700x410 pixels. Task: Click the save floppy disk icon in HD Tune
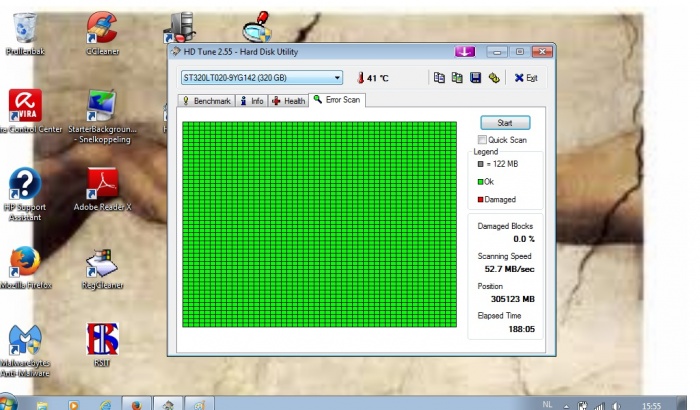(475, 78)
